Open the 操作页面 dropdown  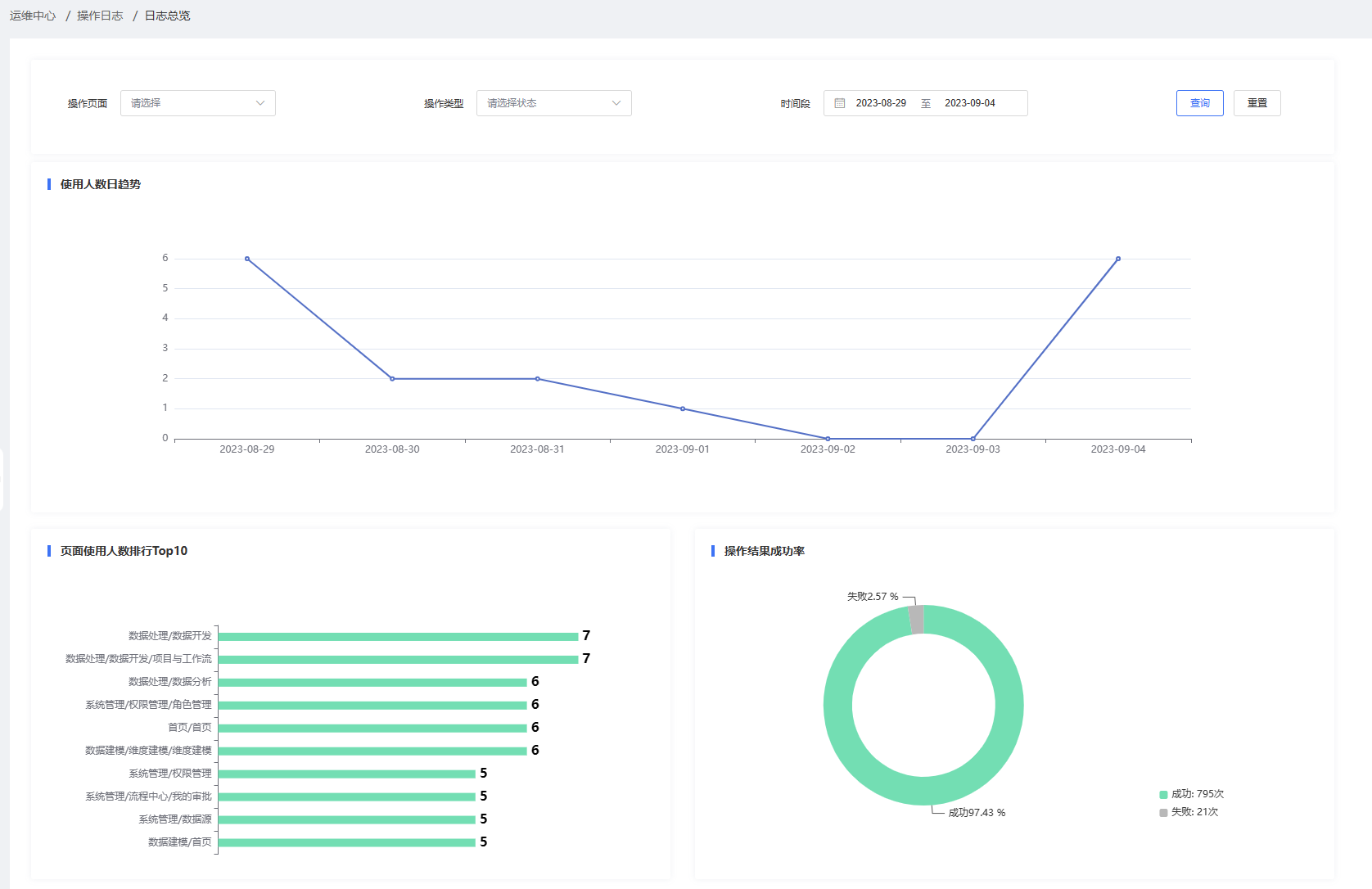198,103
